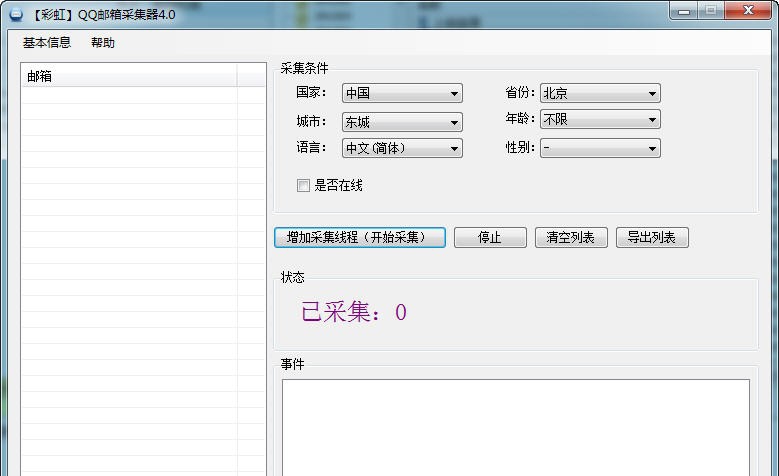Click the 语言: field label
Image resolution: width=779 pixels, height=476 pixels.
[311, 147]
